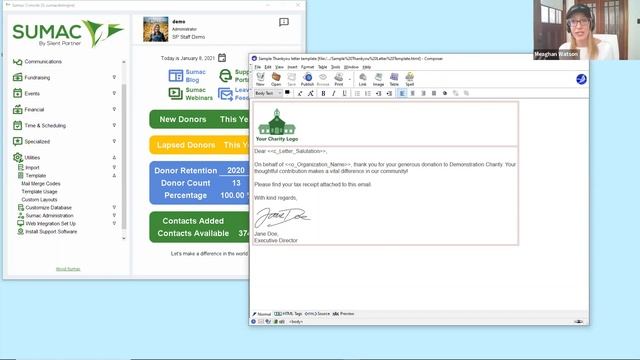The height and width of the screenshot is (360, 640).
Task: Click the Events calendar icon in sidebar
Action: pos(18,93)
